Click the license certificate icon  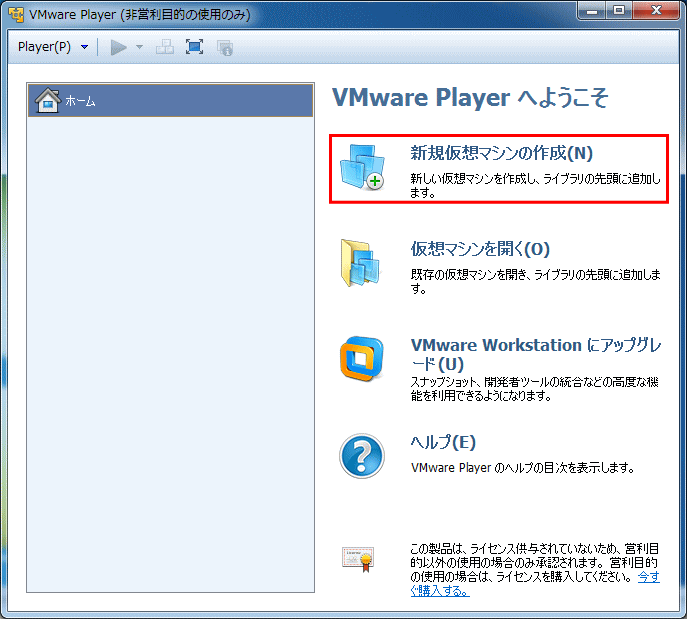click(x=358, y=559)
